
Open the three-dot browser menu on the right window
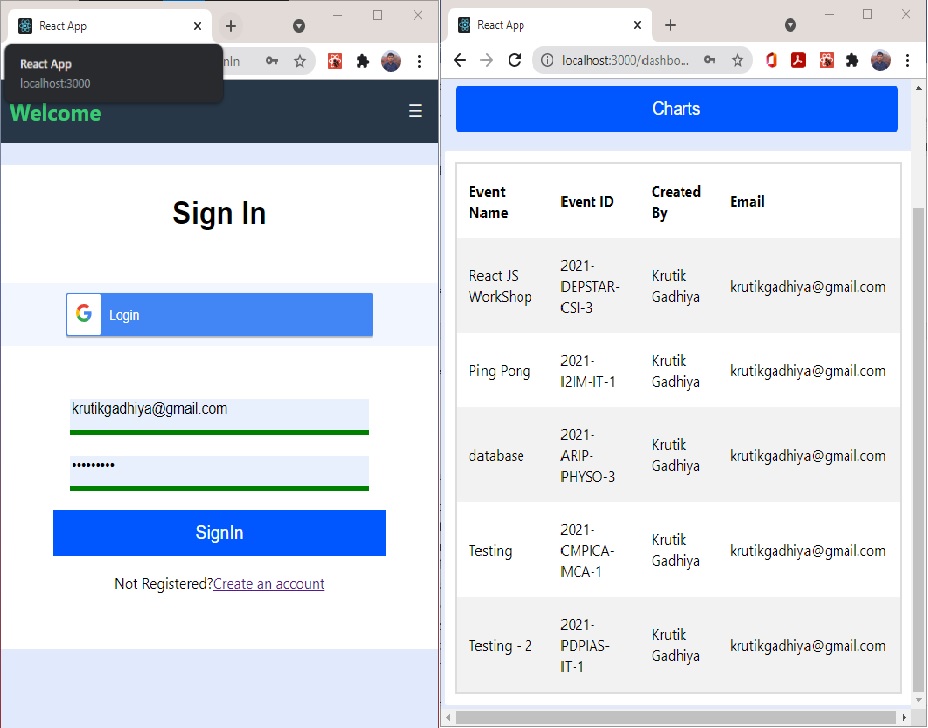click(x=908, y=60)
